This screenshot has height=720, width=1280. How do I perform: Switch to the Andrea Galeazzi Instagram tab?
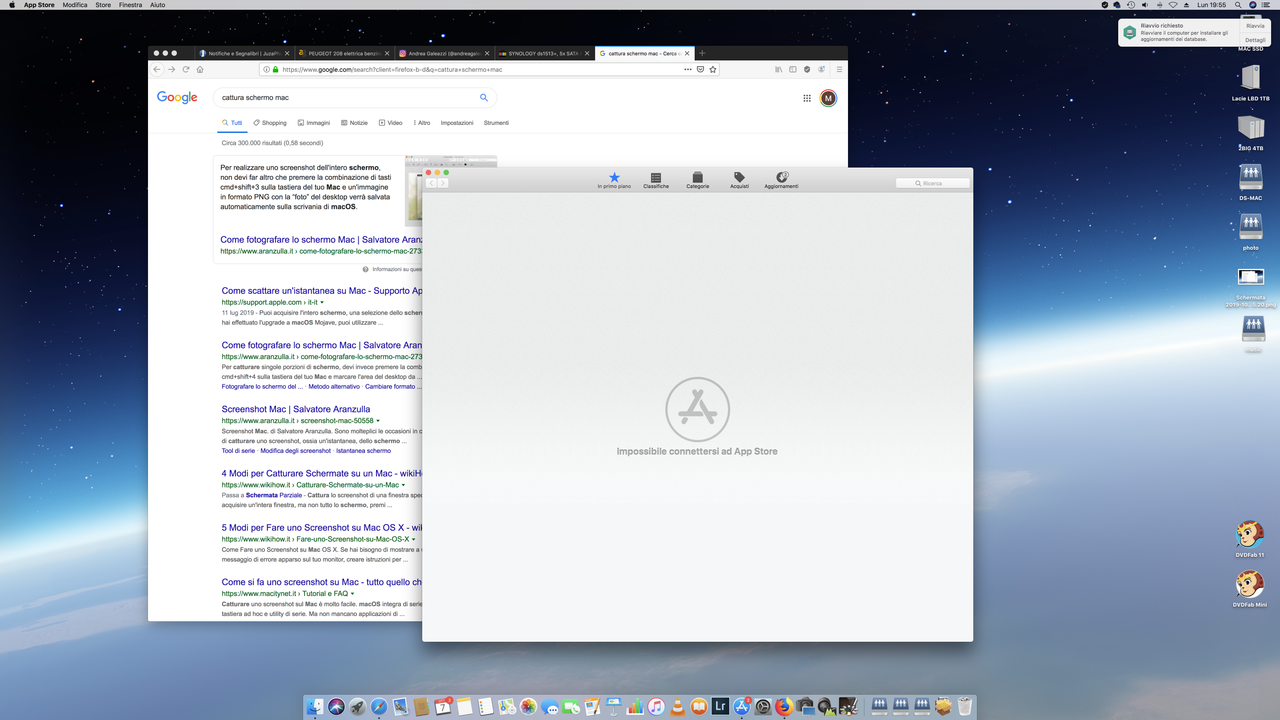coord(444,53)
